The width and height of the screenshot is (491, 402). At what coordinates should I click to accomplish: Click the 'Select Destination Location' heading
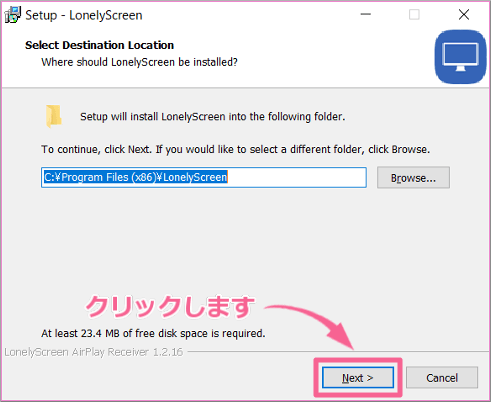pos(99,45)
